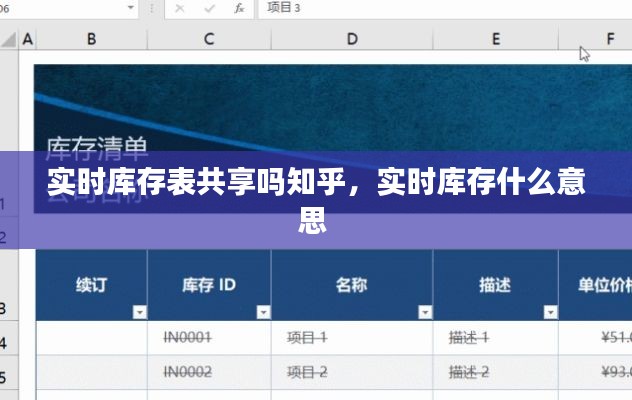Open the Name Box dropdown arrow
This screenshot has height=400, width=632.
click(133, 8)
